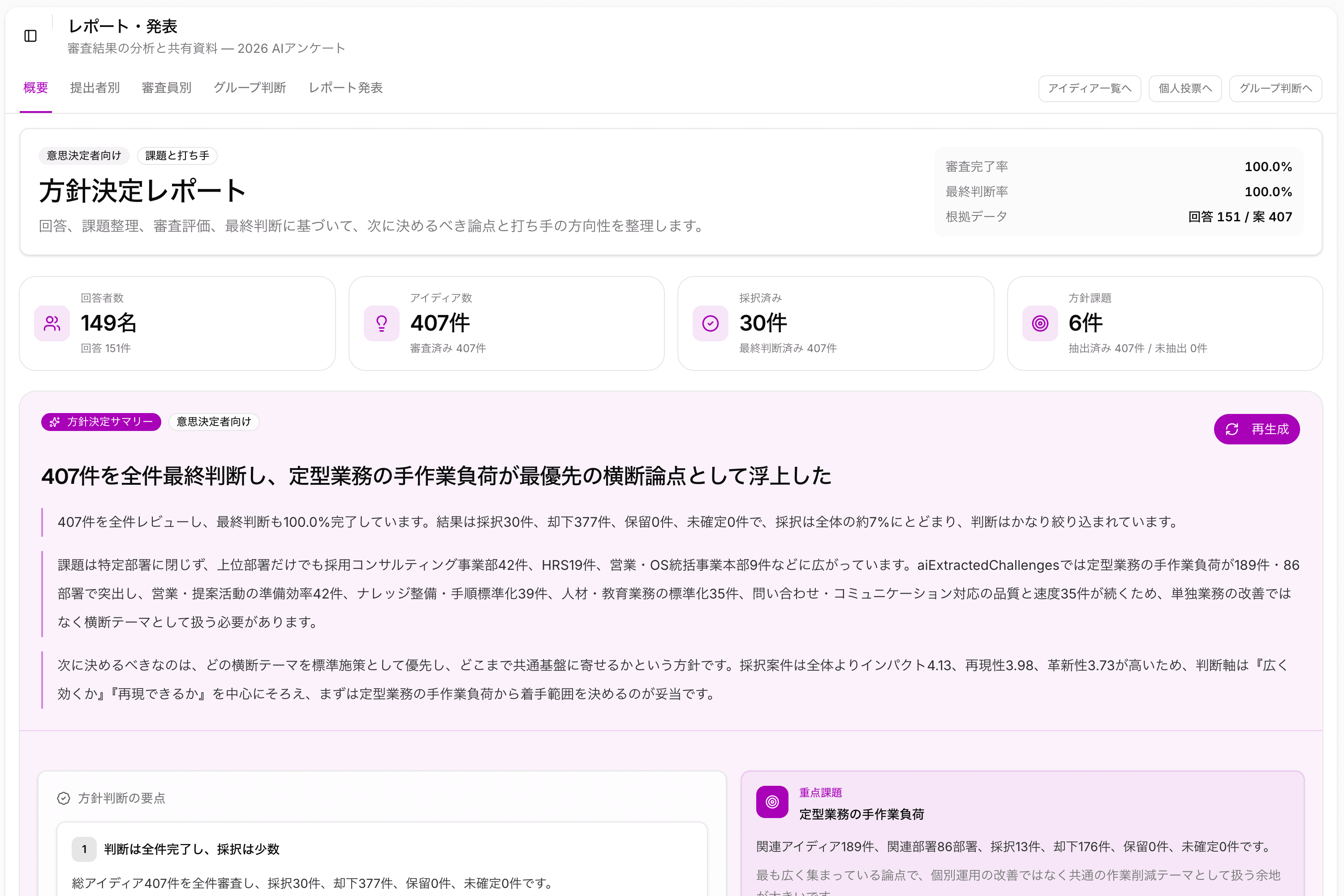Go to the レポート発表 tab
Viewport: 1344px width, 896px height.
pos(346,87)
